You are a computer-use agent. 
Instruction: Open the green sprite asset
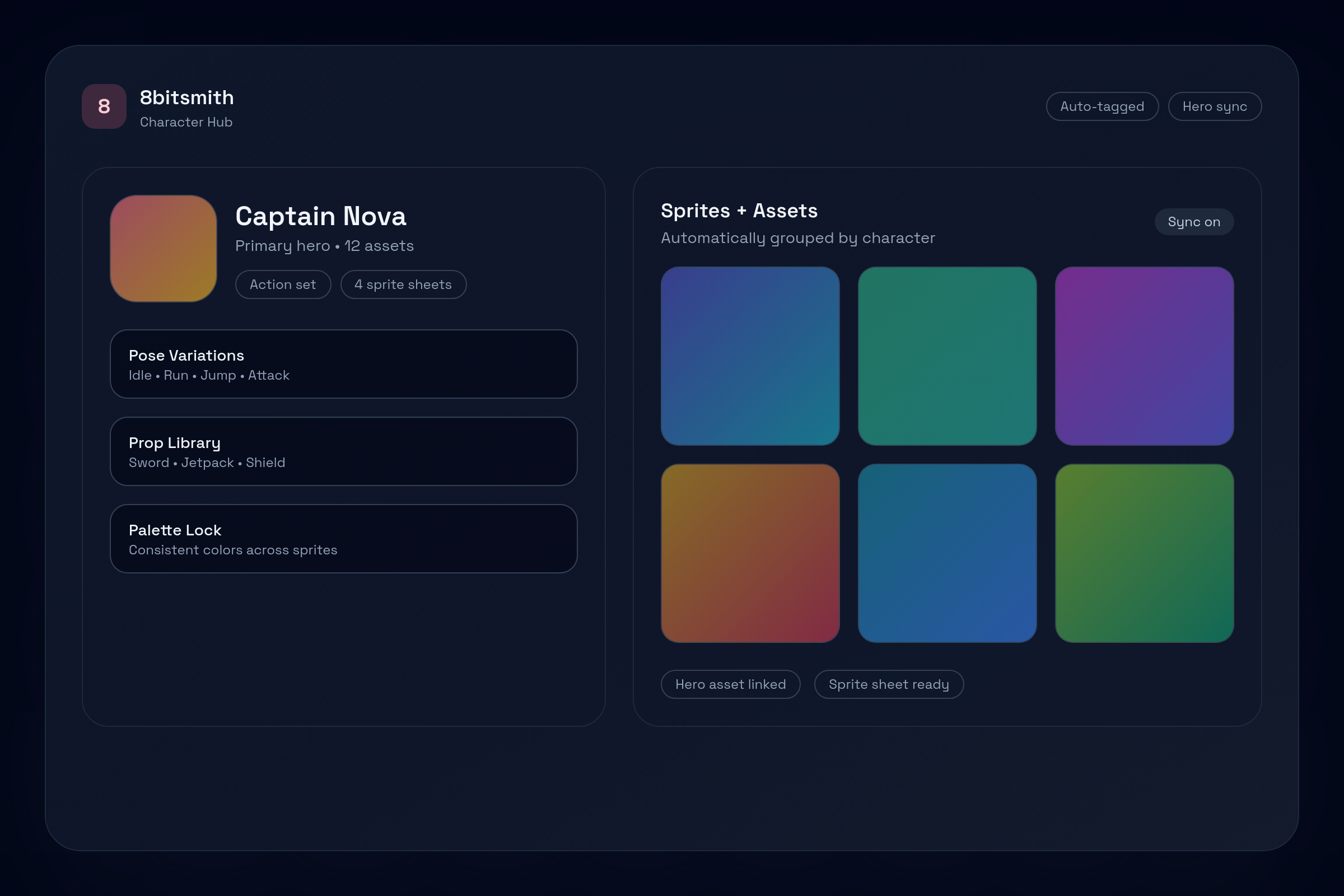1144,553
